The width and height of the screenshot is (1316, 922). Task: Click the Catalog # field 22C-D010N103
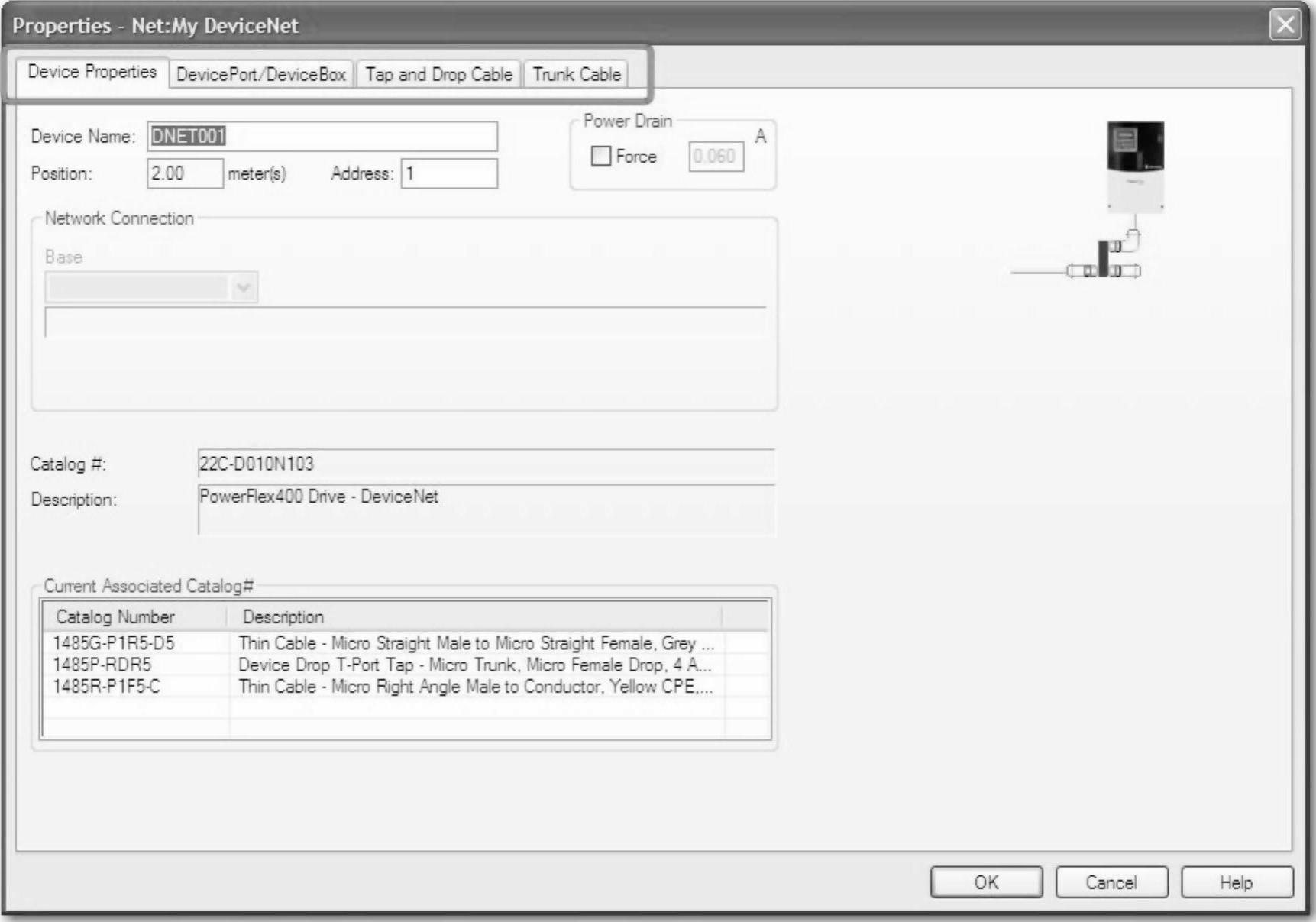[486, 464]
